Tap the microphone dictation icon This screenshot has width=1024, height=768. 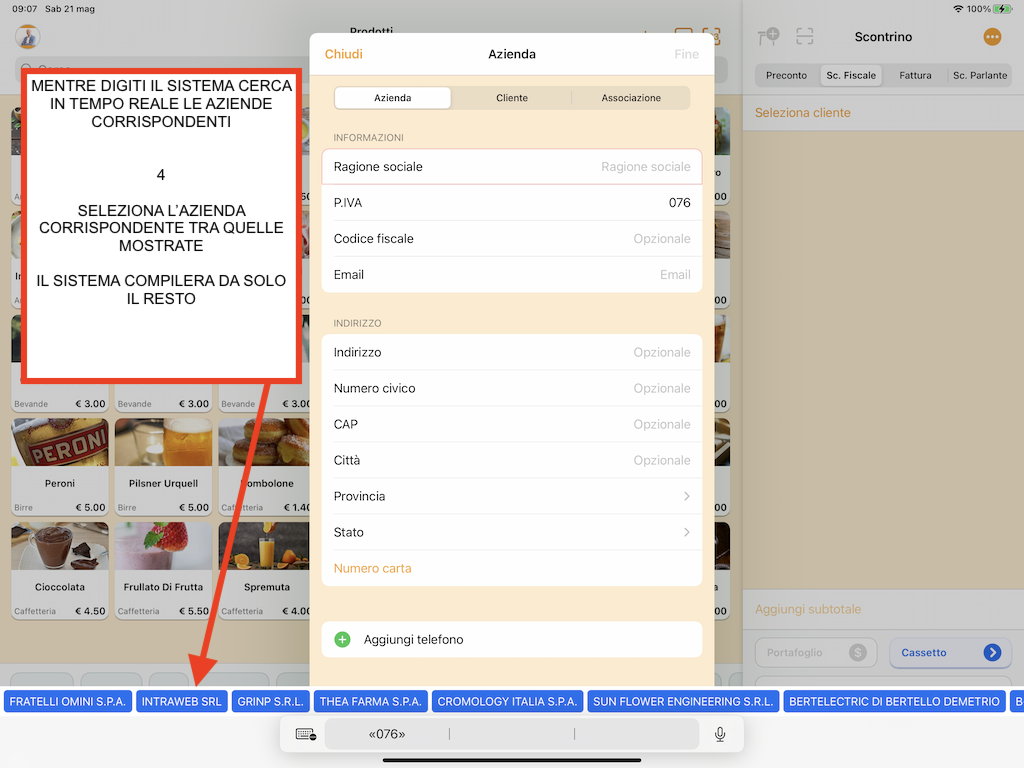pos(720,734)
